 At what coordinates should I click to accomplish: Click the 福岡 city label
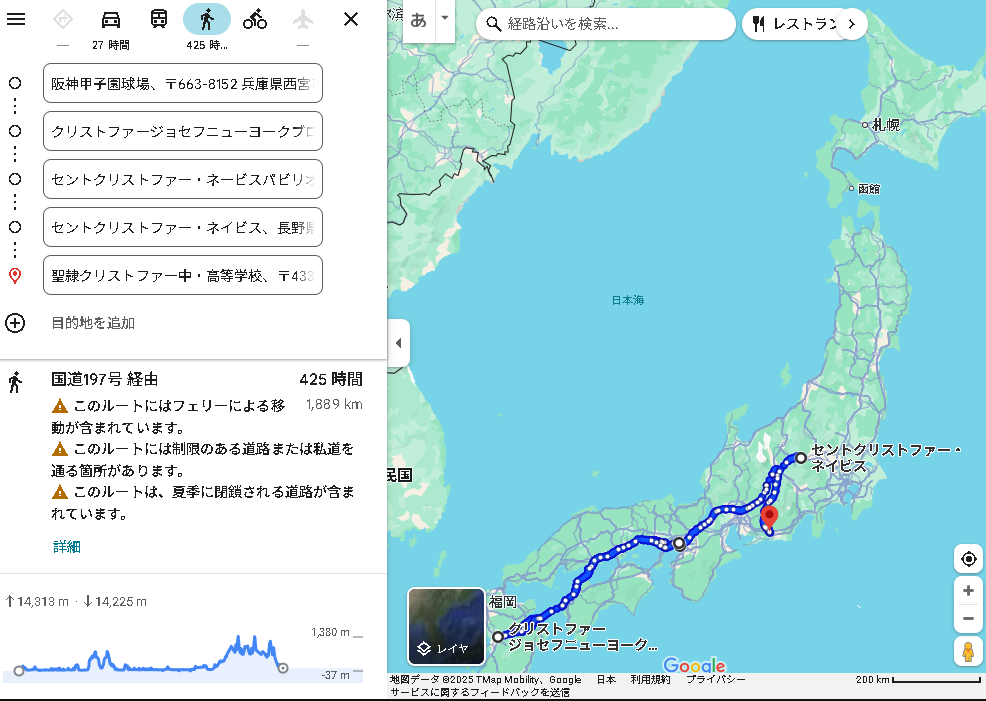click(502, 602)
